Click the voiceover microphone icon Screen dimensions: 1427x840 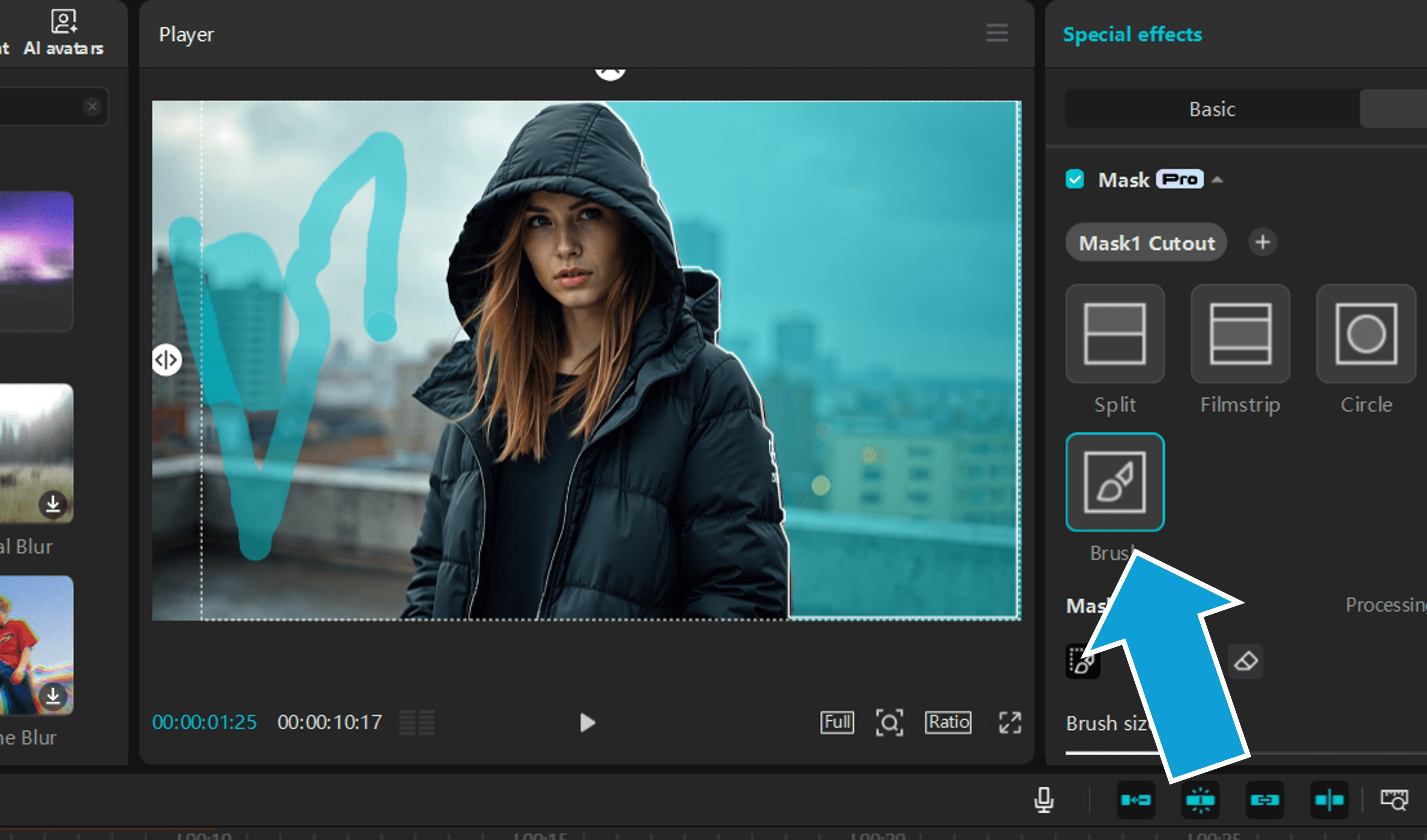pyautogui.click(x=1044, y=800)
